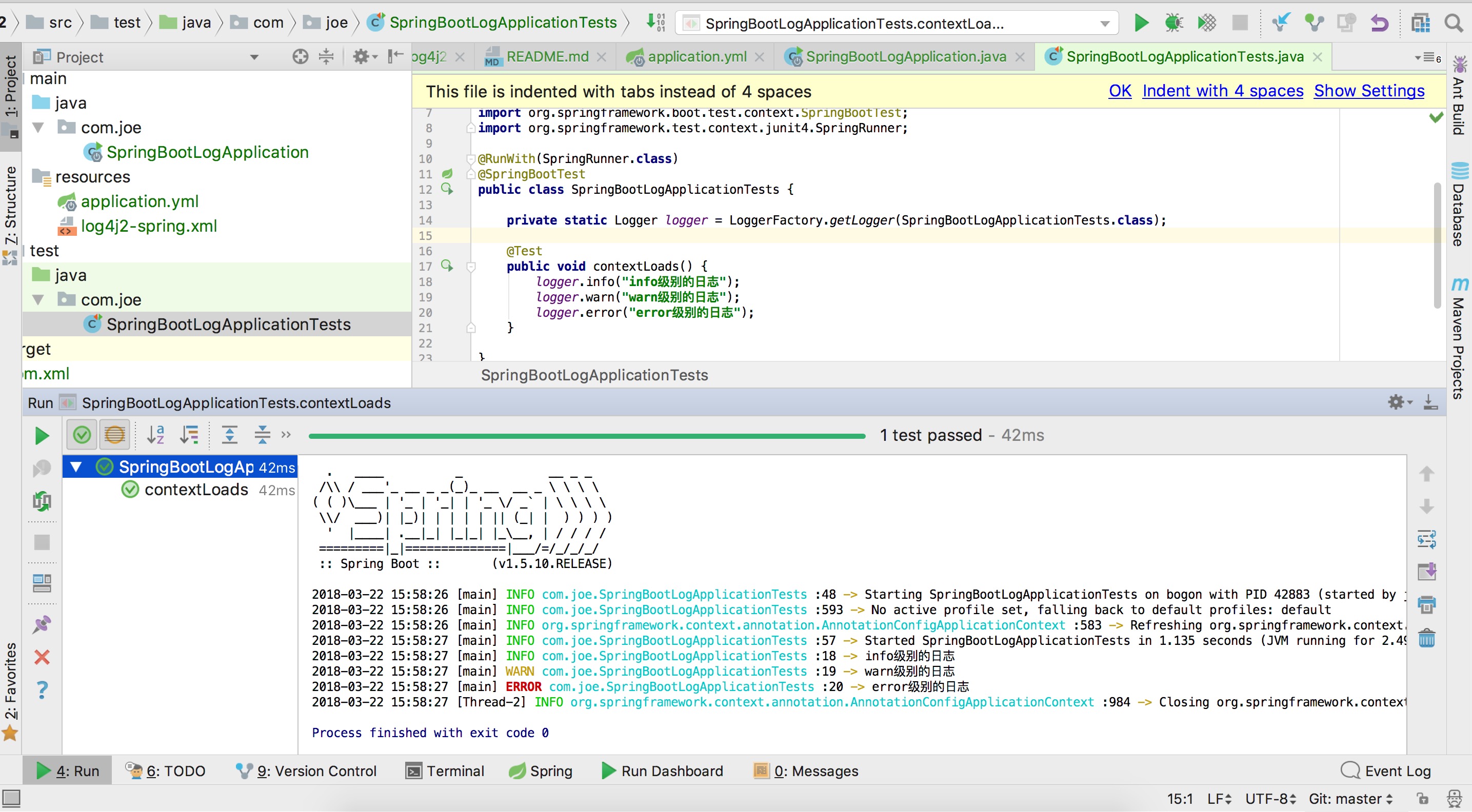Screen dimensions: 1472x812
Task: Run with Coverage icon in top toolbar
Action: coord(1206,23)
